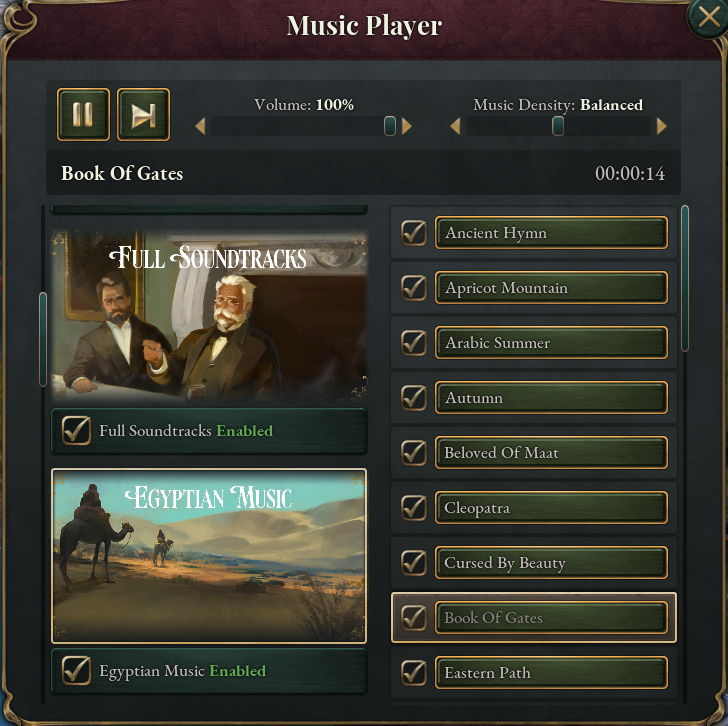Close the Music Player window
This screenshot has height=726, width=728.
[x=708, y=18]
